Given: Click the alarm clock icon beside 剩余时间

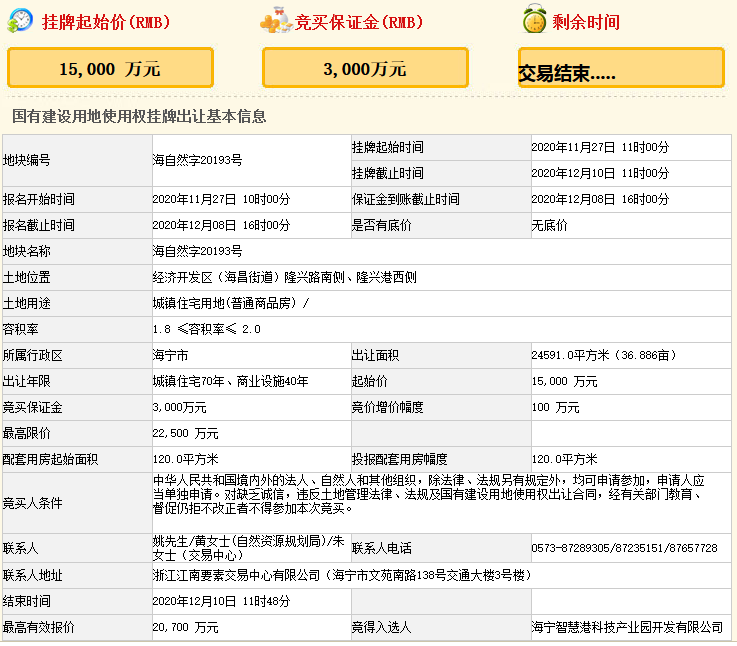Looking at the screenshot, I should pos(535,19).
